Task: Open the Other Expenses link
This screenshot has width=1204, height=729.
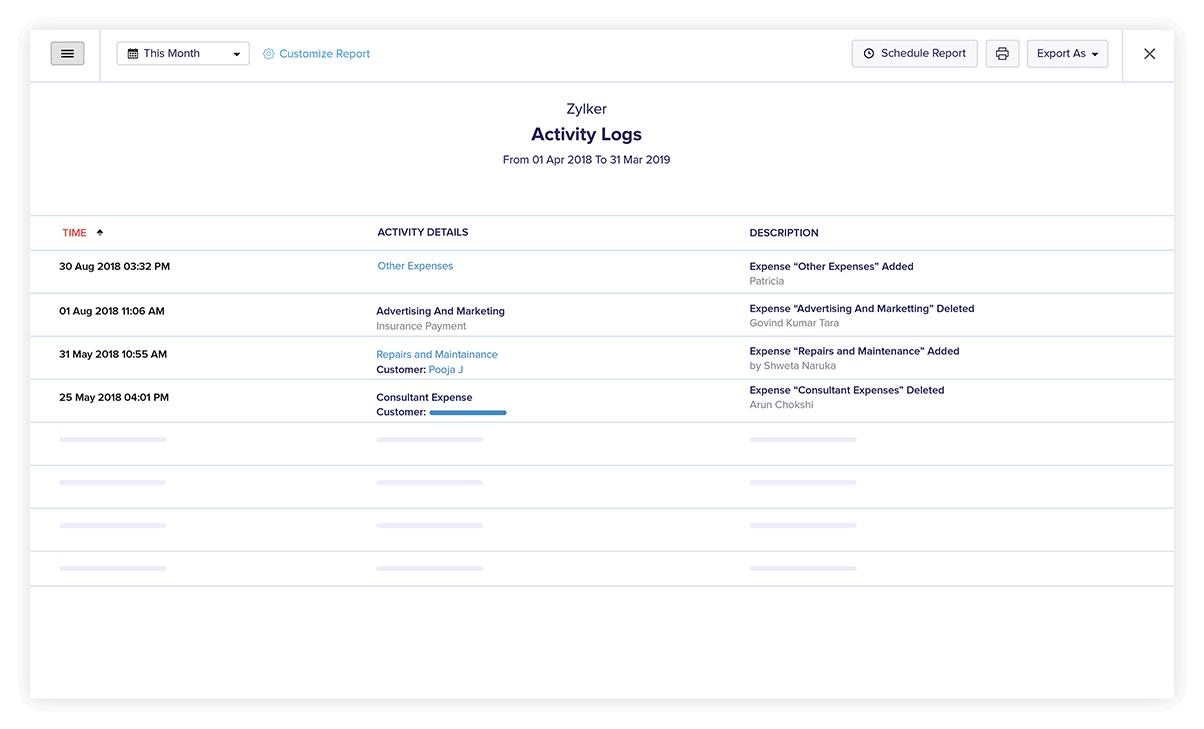Action: (x=415, y=266)
